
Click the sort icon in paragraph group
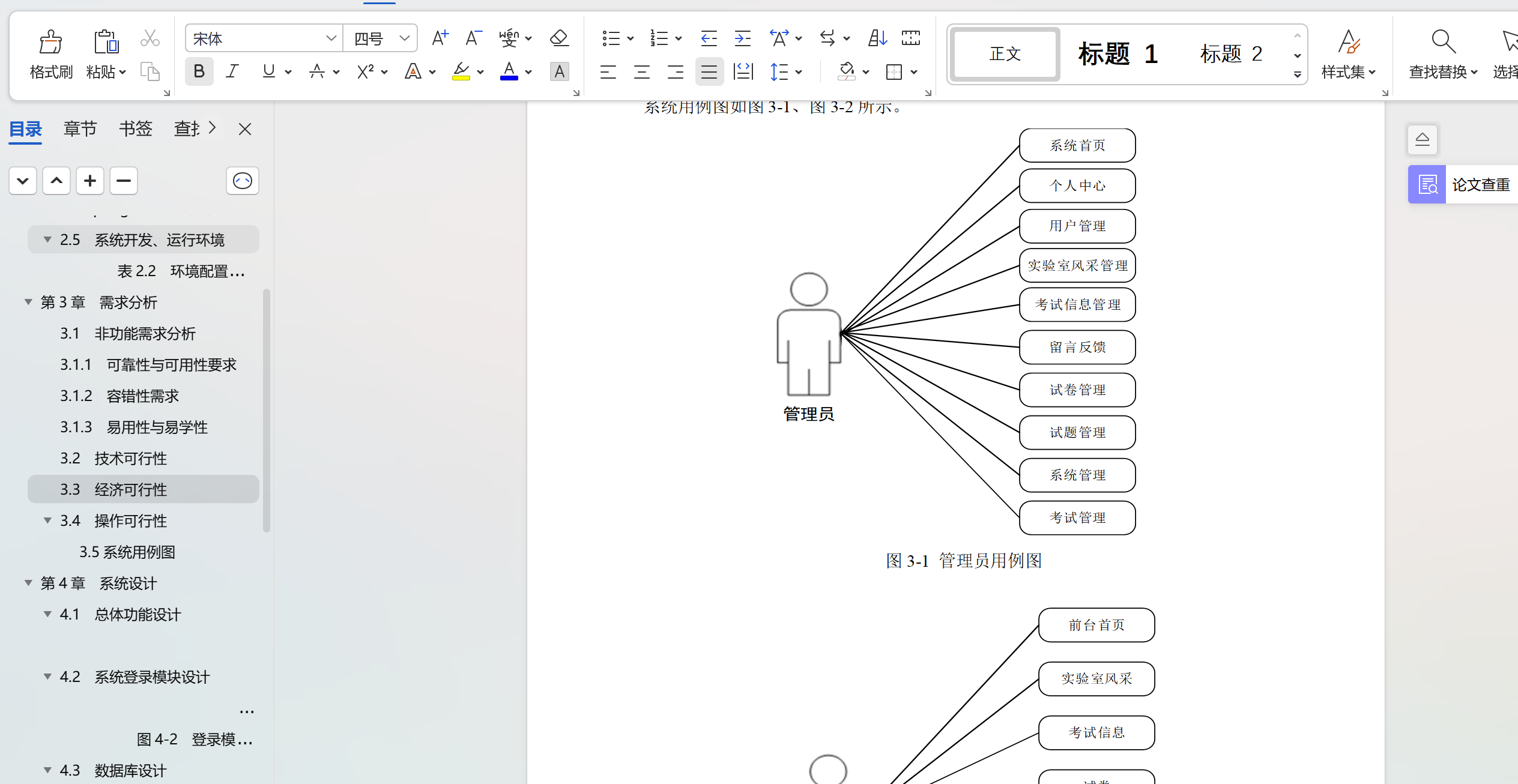(x=877, y=38)
